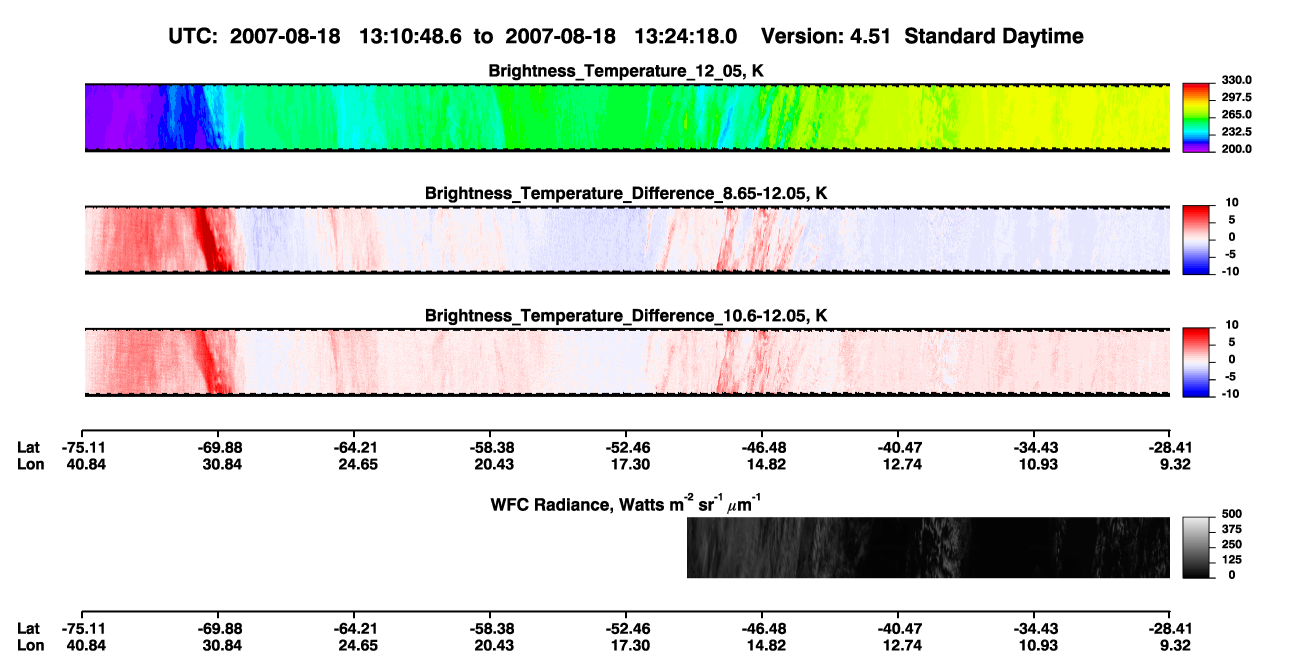Click Lat -52.46 below the WFC Radiance panel
Screen dimensions: 1300x667
[626, 629]
